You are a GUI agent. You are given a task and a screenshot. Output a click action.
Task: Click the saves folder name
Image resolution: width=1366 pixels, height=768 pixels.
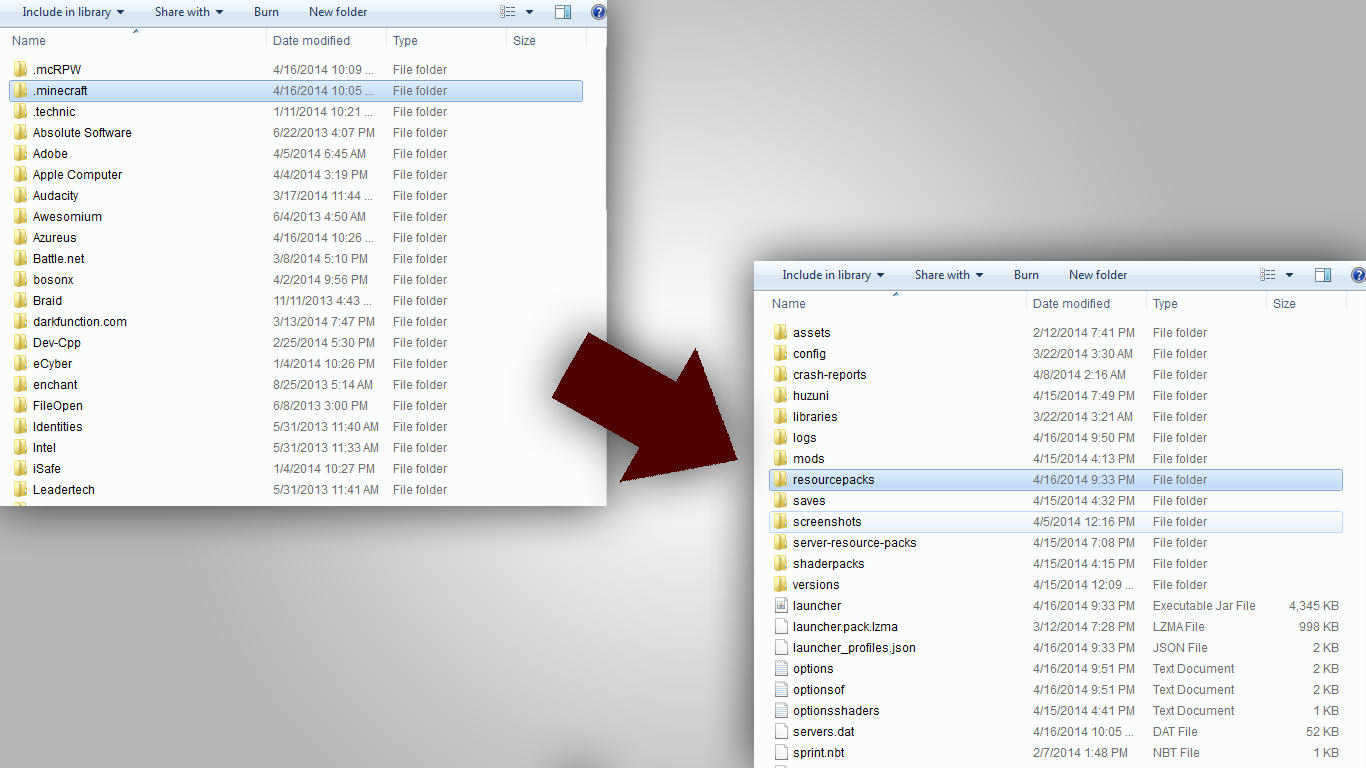click(x=809, y=500)
